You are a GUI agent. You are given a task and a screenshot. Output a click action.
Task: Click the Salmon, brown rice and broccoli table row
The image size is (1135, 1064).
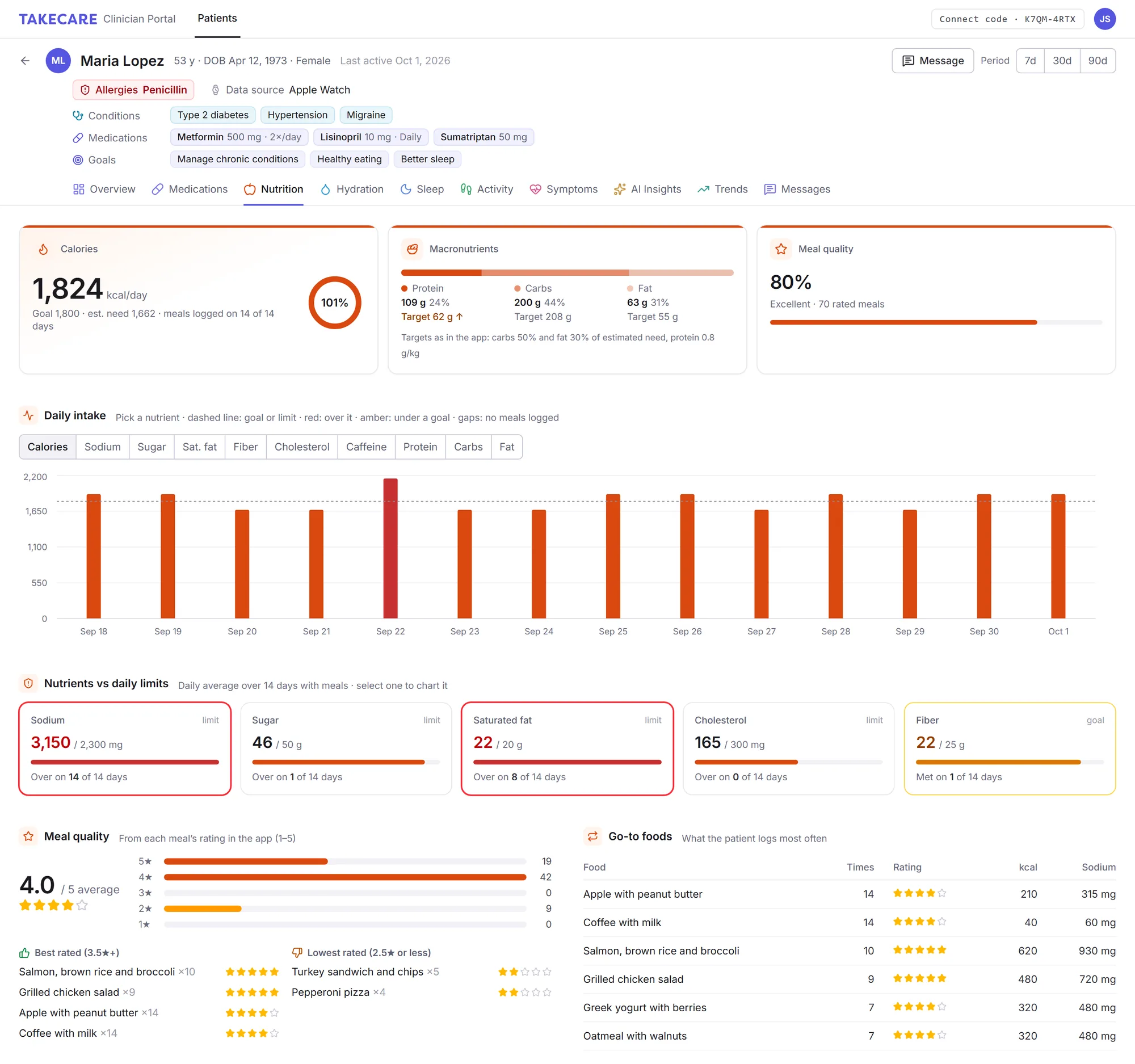849,951
